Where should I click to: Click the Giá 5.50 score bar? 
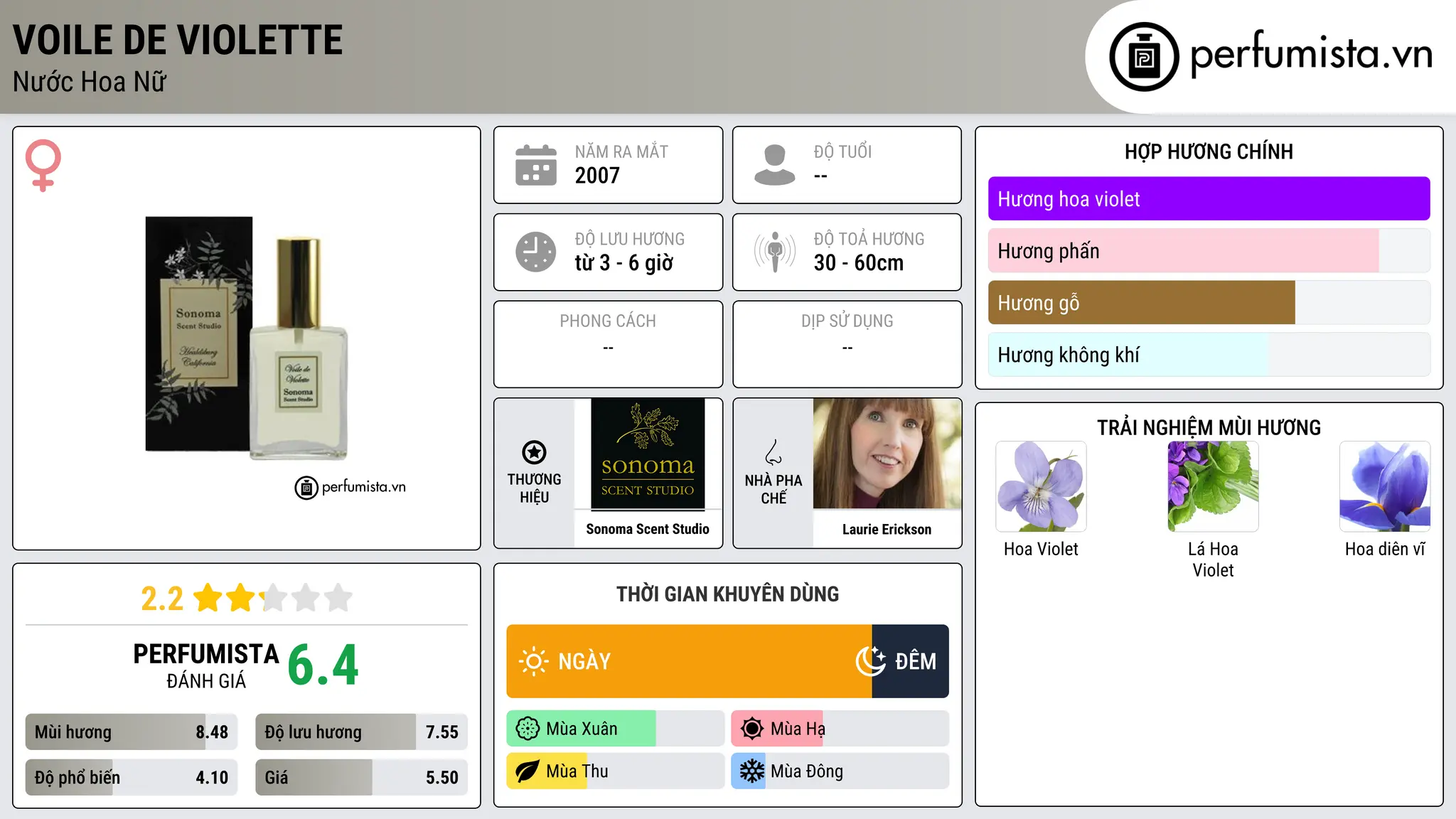pyautogui.click(x=361, y=778)
